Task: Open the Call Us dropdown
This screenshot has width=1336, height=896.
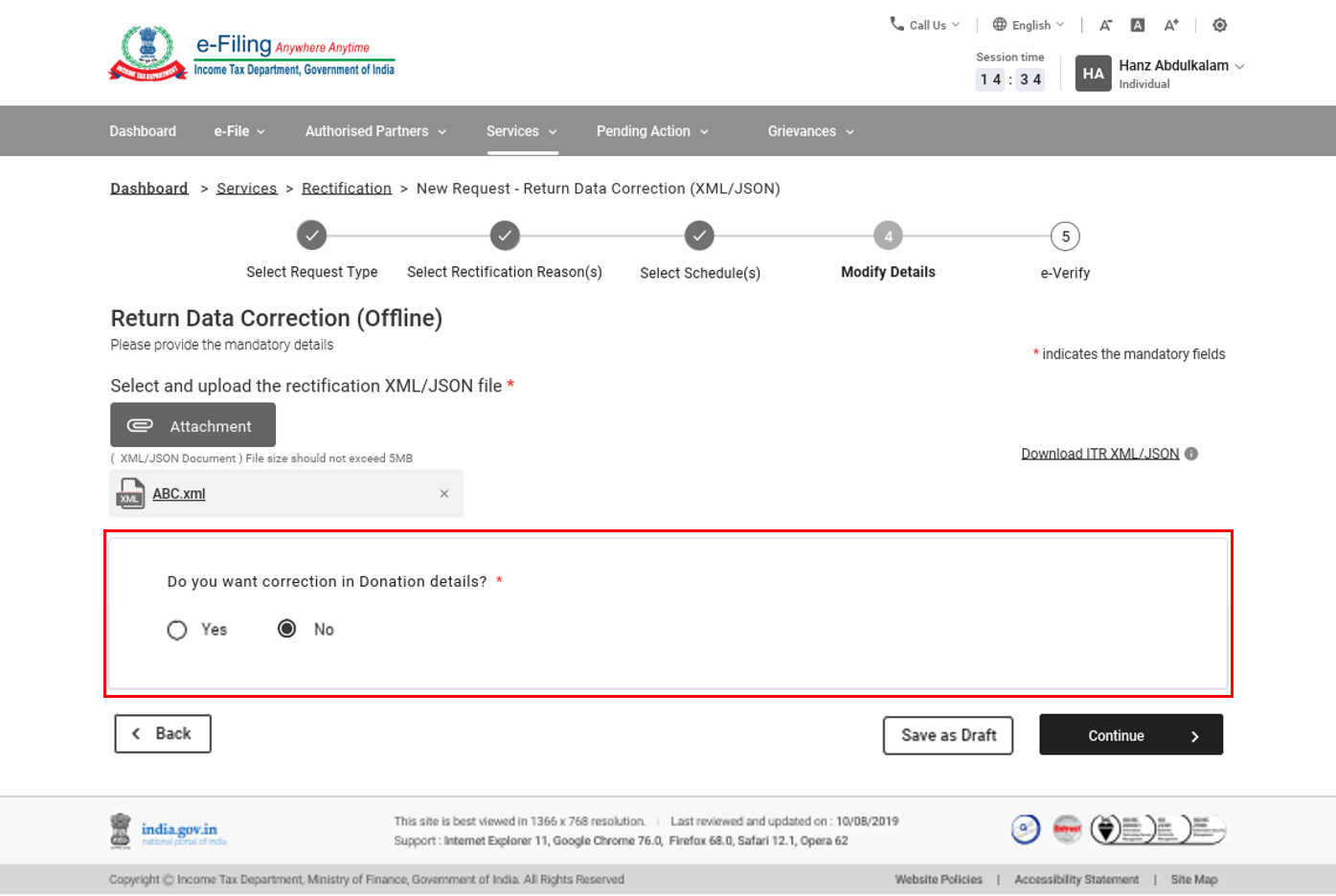Action: point(925,26)
